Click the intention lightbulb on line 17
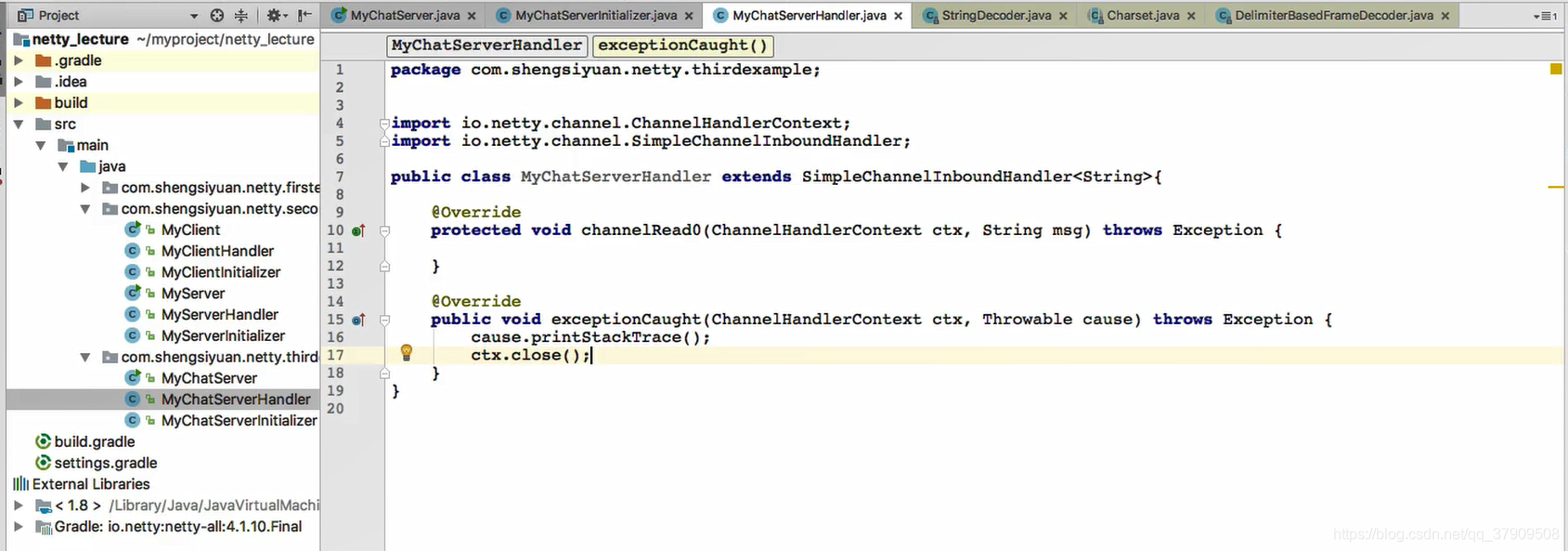1568x551 pixels. click(x=406, y=352)
